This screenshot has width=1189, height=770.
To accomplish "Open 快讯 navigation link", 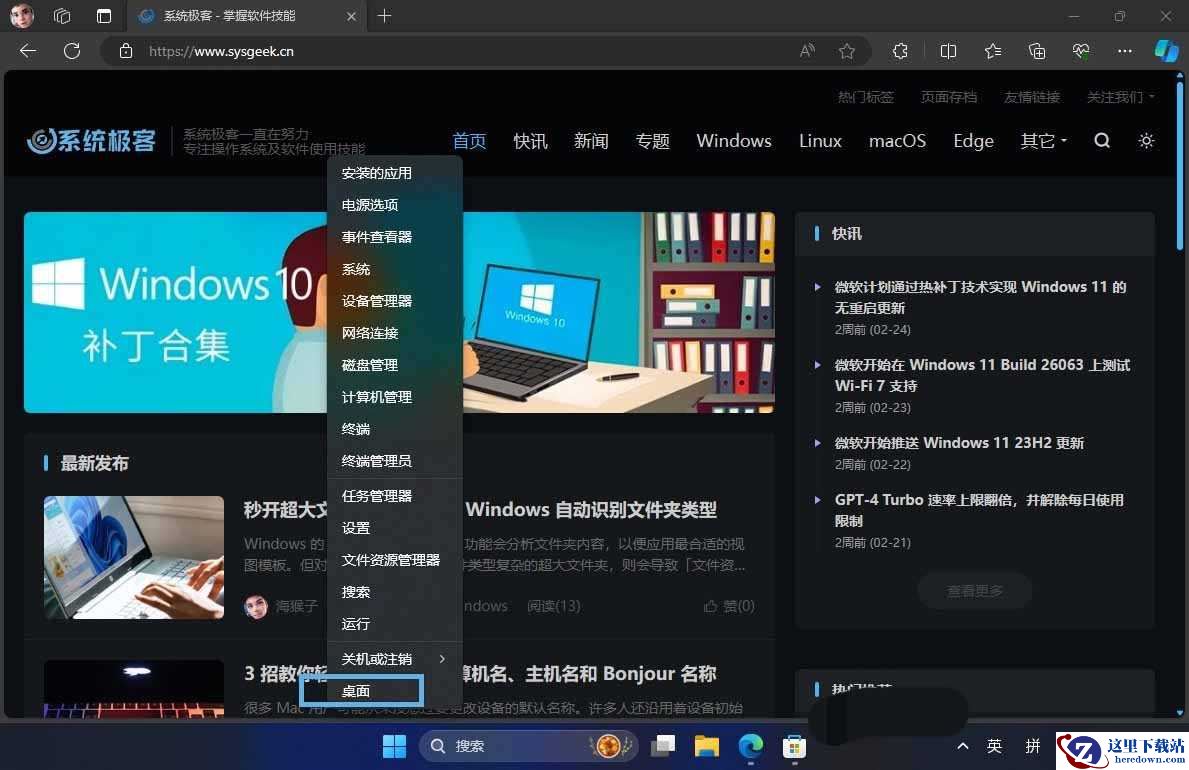I will tap(530, 140).
